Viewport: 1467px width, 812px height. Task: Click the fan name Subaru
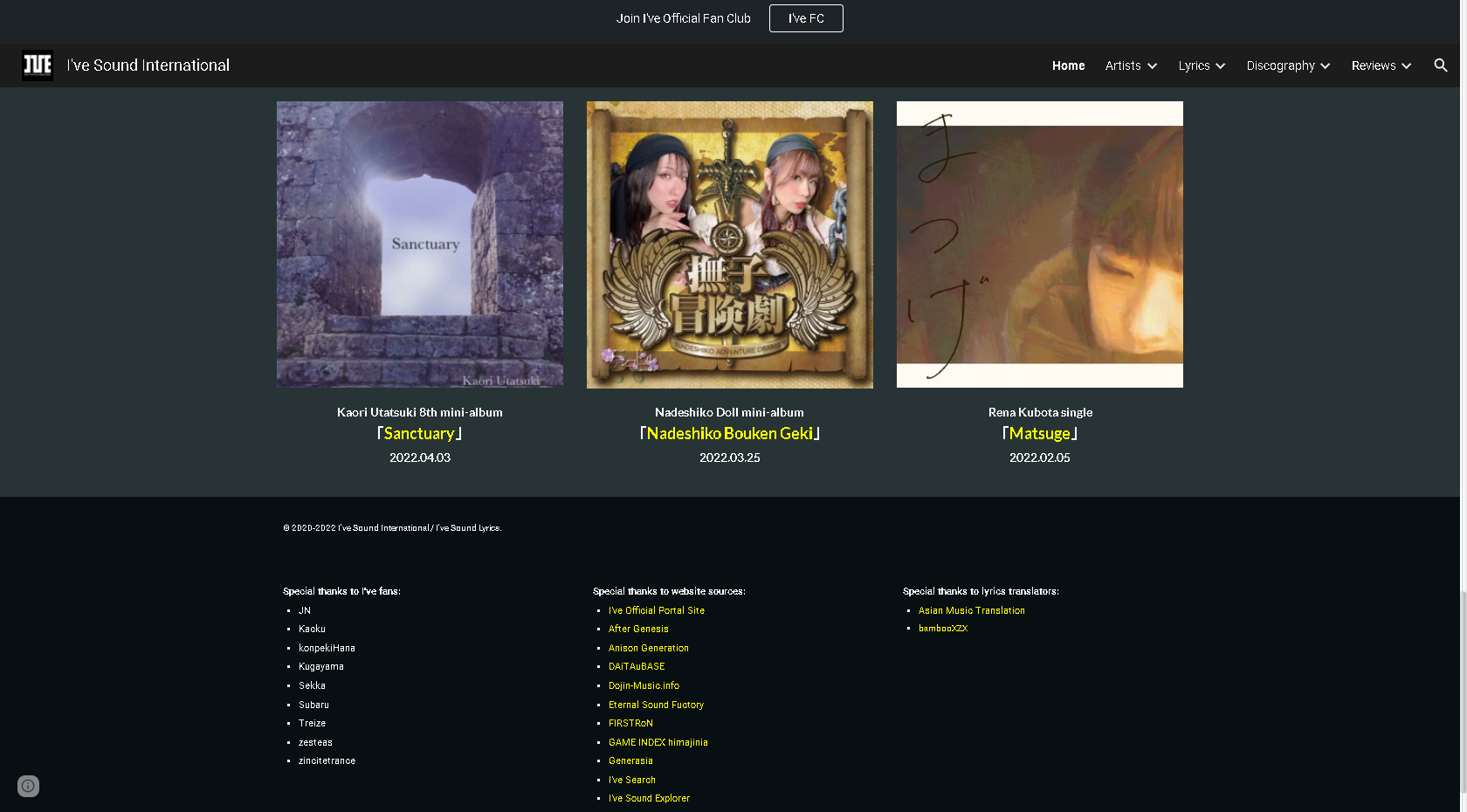tap(313, 705)
